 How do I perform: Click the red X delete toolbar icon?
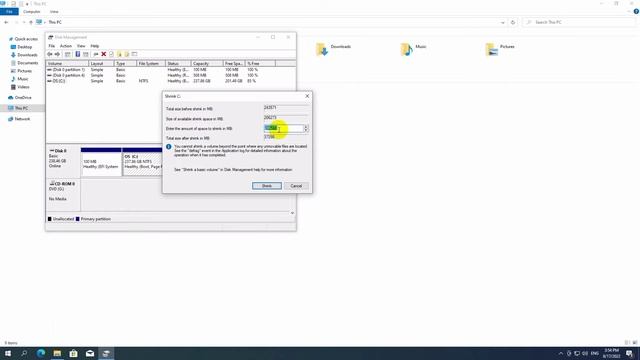(x=104, y=54)
